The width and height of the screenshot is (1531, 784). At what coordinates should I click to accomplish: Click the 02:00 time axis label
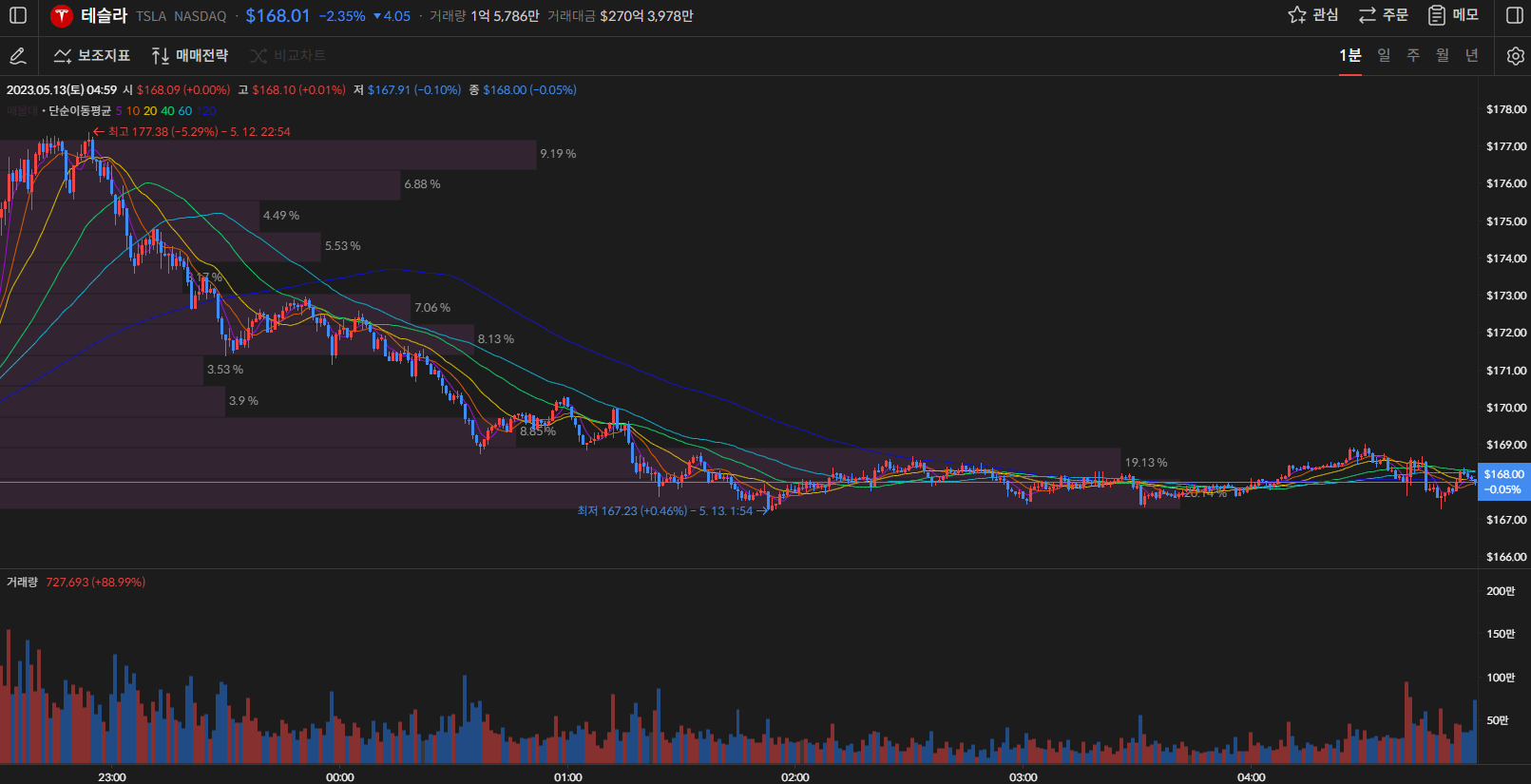click(795, 777)
